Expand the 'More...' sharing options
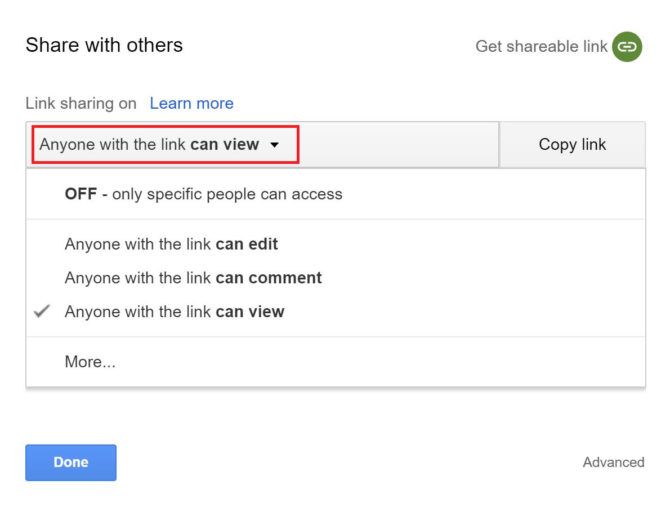 click(90, 362)
